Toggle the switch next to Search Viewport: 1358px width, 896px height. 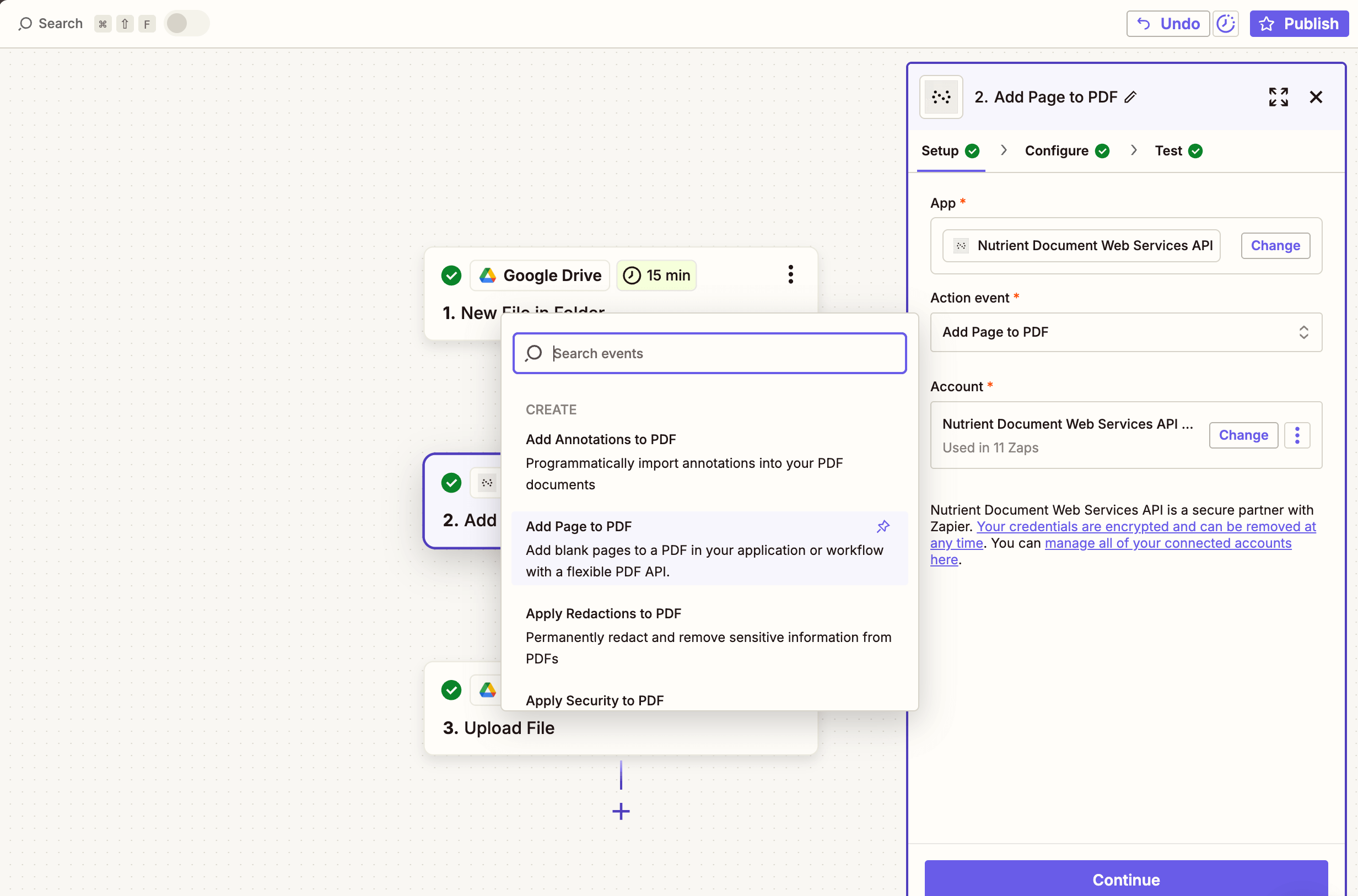pyautogui.click(x=186, y=24)
